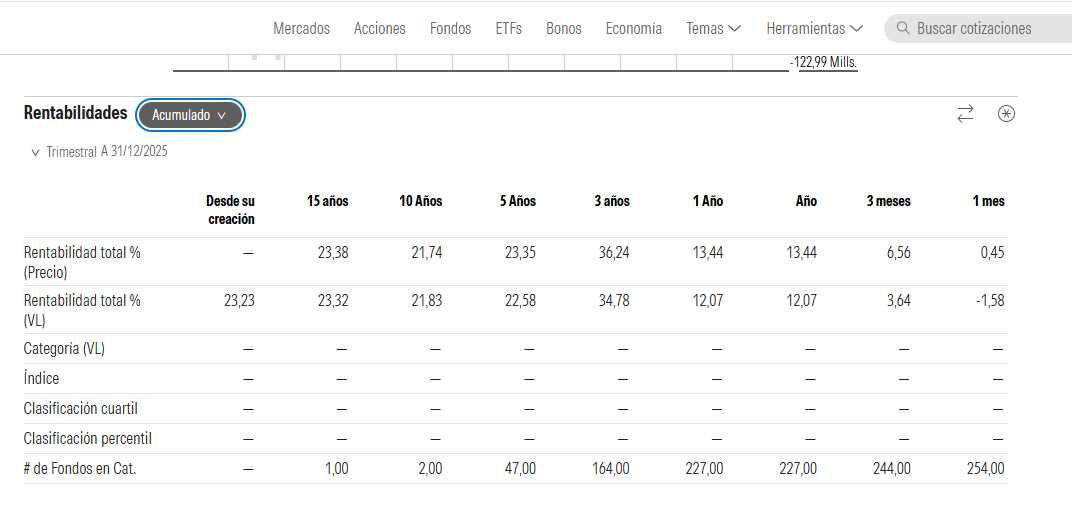Click the magnifier search icon
This screenshot has width=1072, height=530.
(902, 28)
